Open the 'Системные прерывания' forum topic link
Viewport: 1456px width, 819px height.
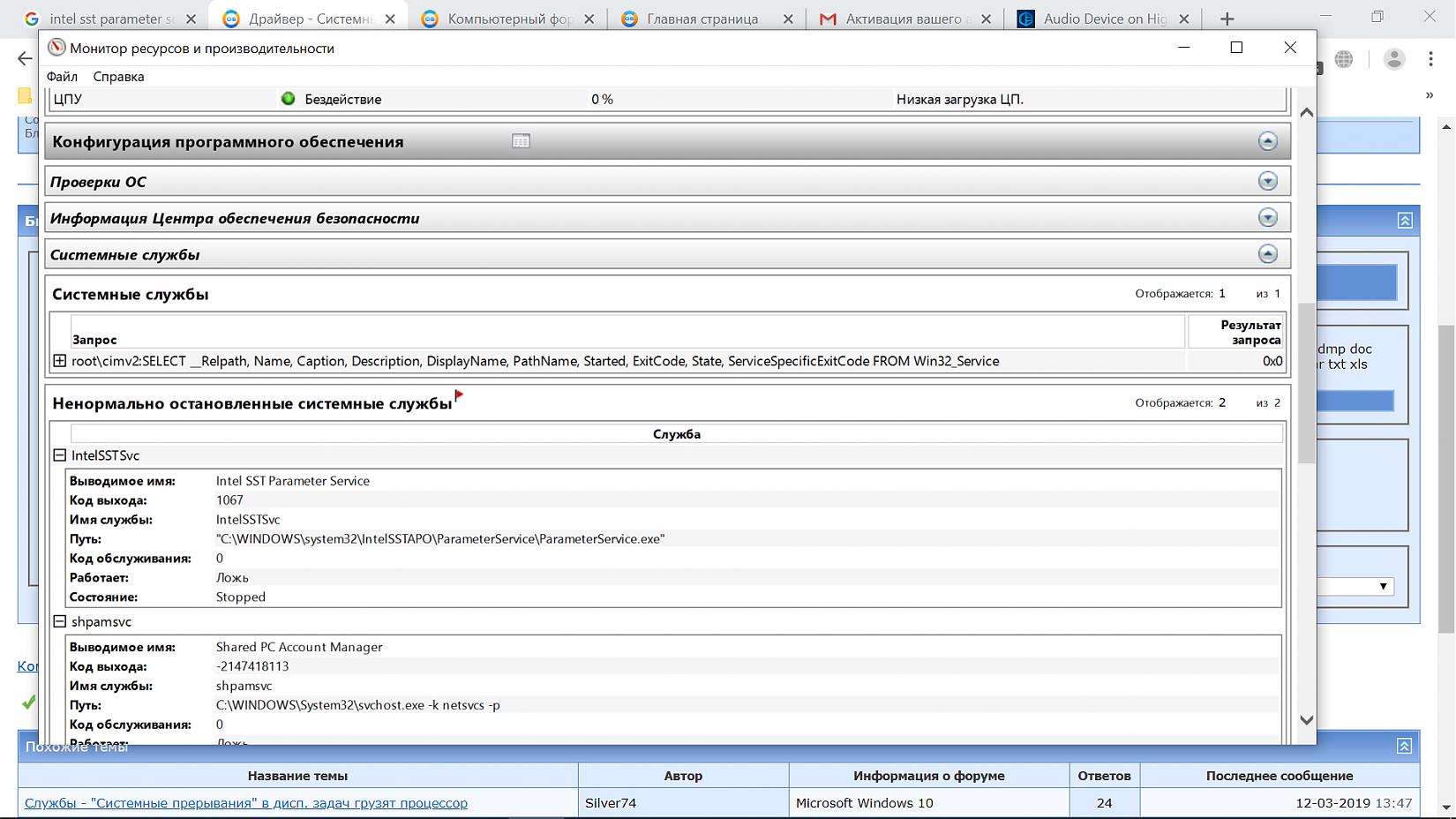point(246,803)
